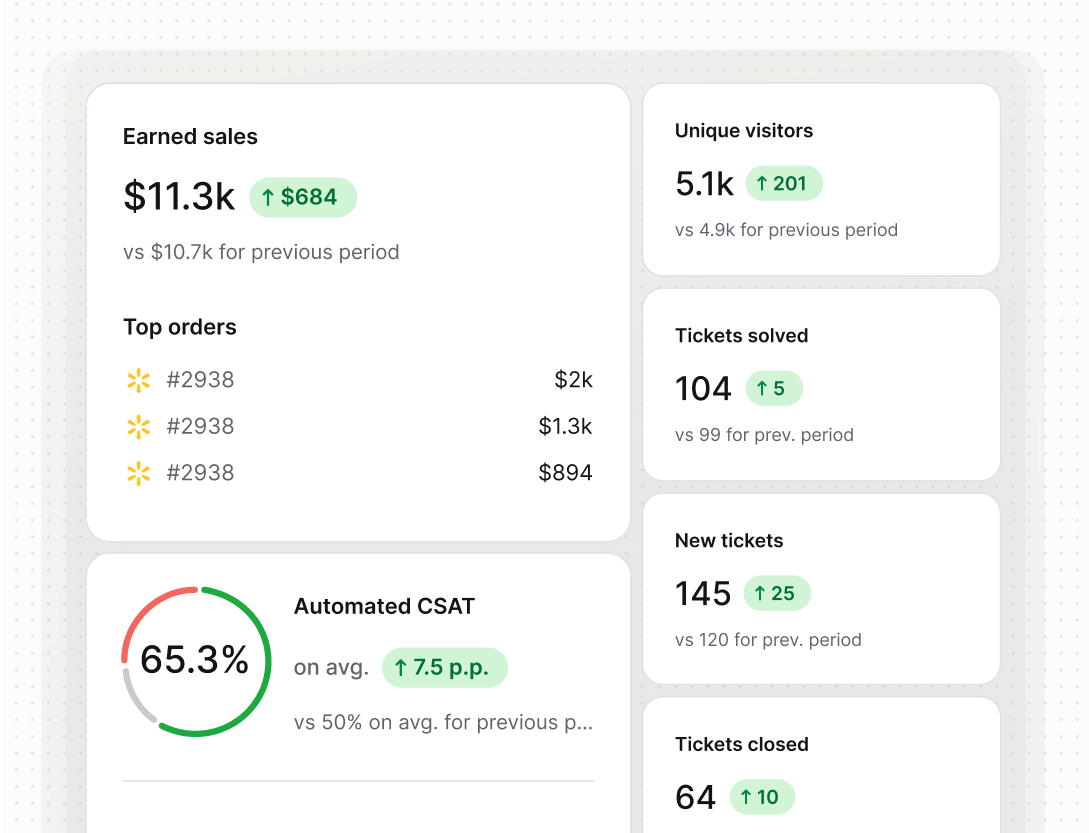Click the vs 99 for prev. period text
The height and width of the screenshot is (833, 1089).
point(764,434)
